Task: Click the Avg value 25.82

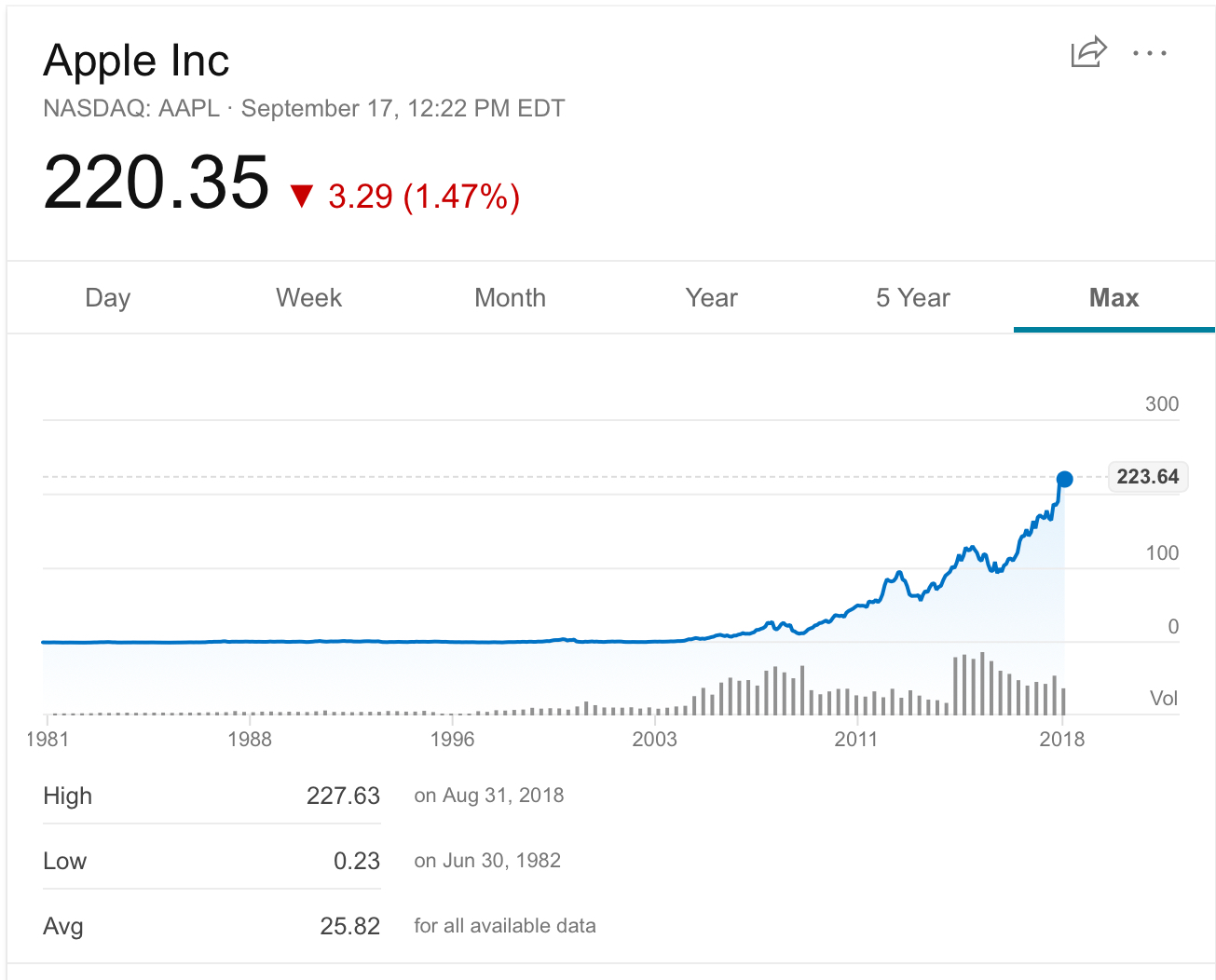Action: click(x=349, y=926)
